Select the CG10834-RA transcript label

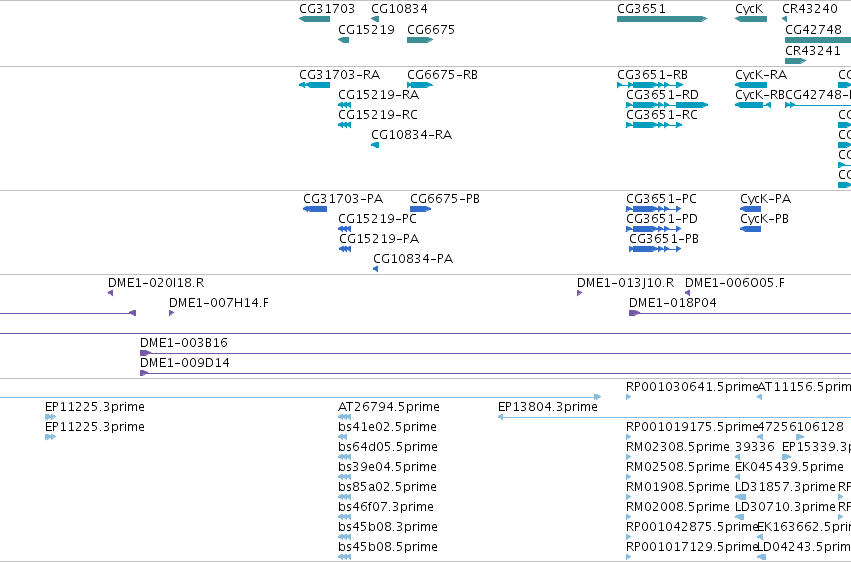[411, 135]
